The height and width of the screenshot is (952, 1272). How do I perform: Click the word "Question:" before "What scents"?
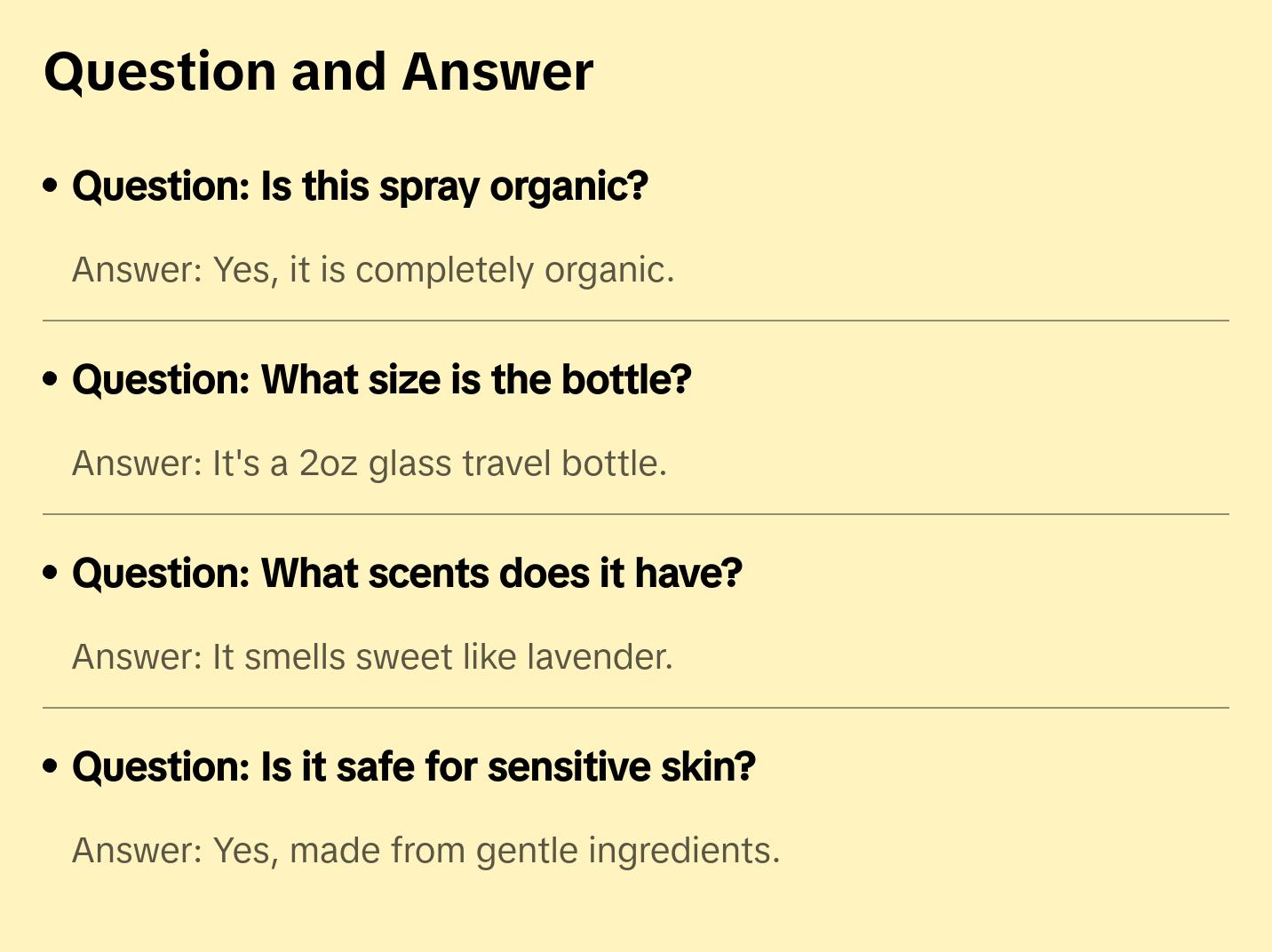162,574
